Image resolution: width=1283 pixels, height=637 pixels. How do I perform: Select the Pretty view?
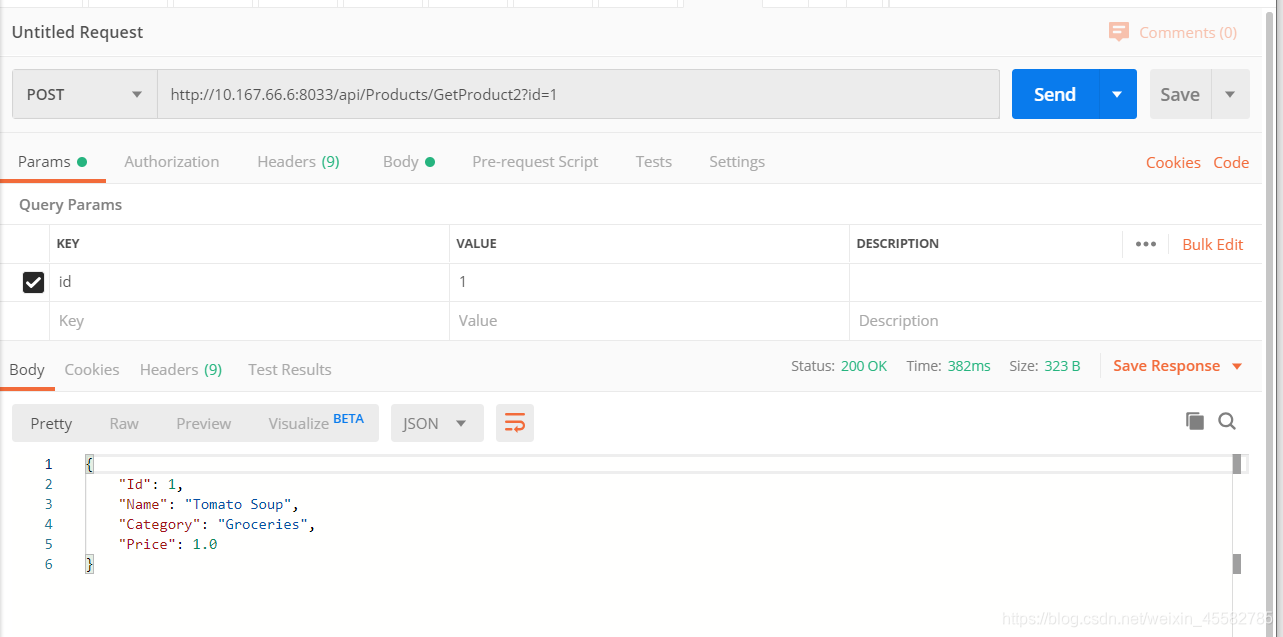(x=51, y=423)
